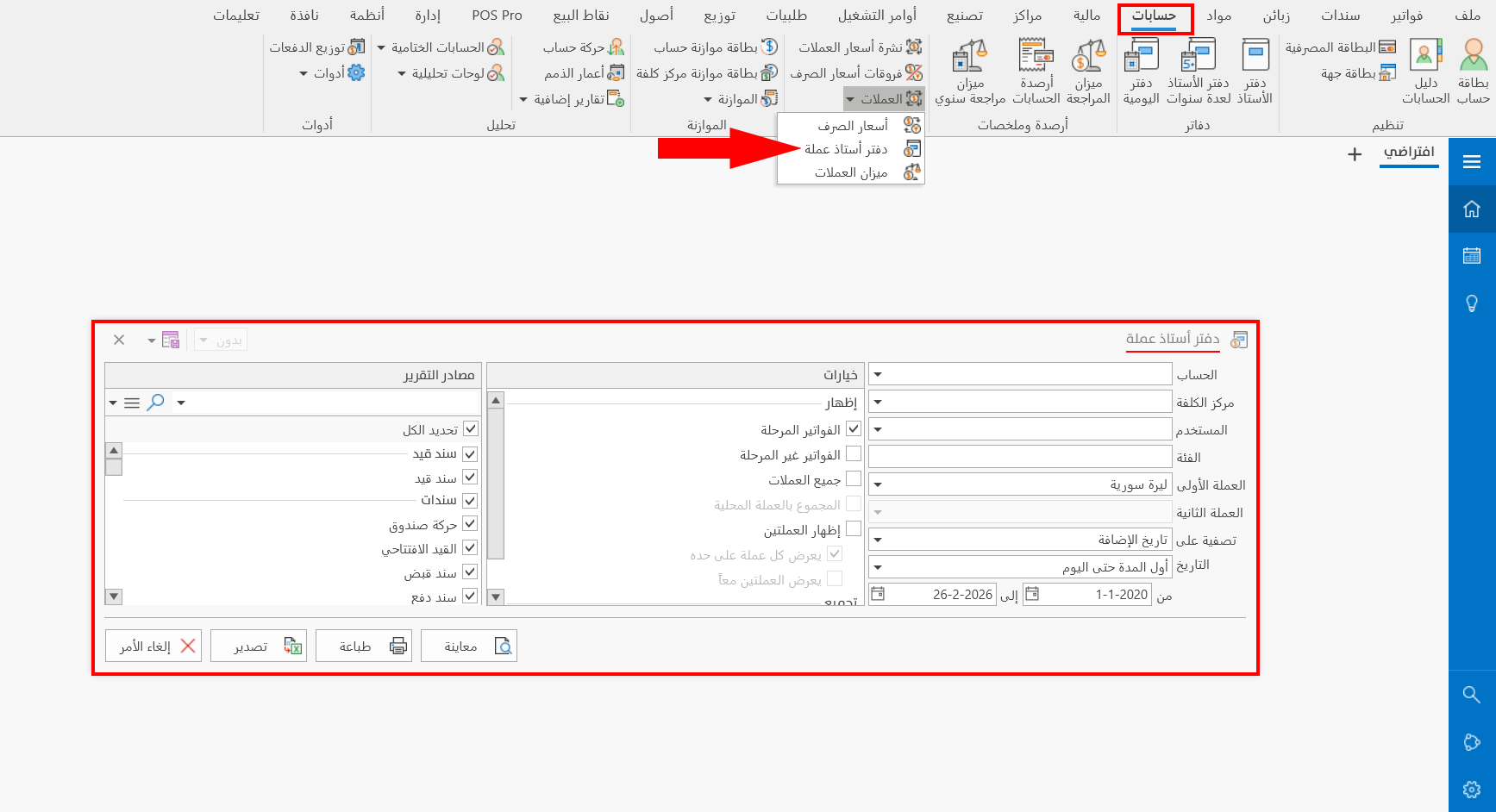The image size is (1496, 812).
Task: Expand الموازنة dropdown in ribbon
Action: pos(740,99)
